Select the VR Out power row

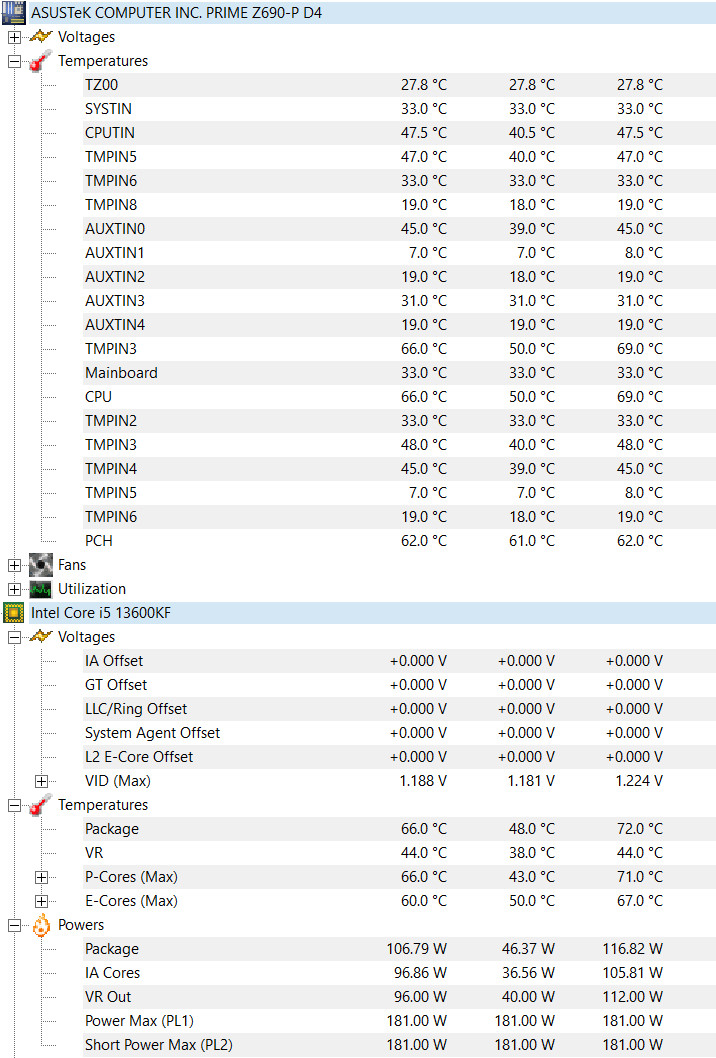[x=399, y=997]
